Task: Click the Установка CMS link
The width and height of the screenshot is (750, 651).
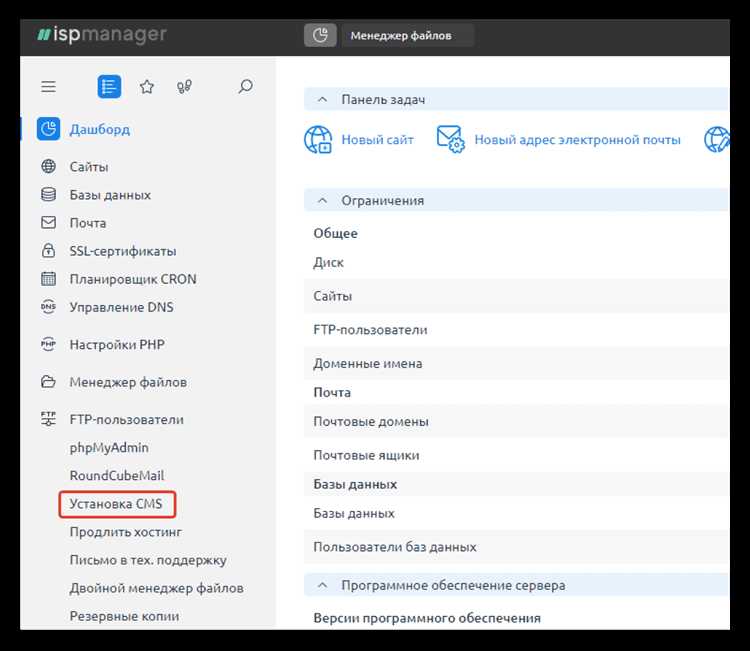Action: (116, 504)
